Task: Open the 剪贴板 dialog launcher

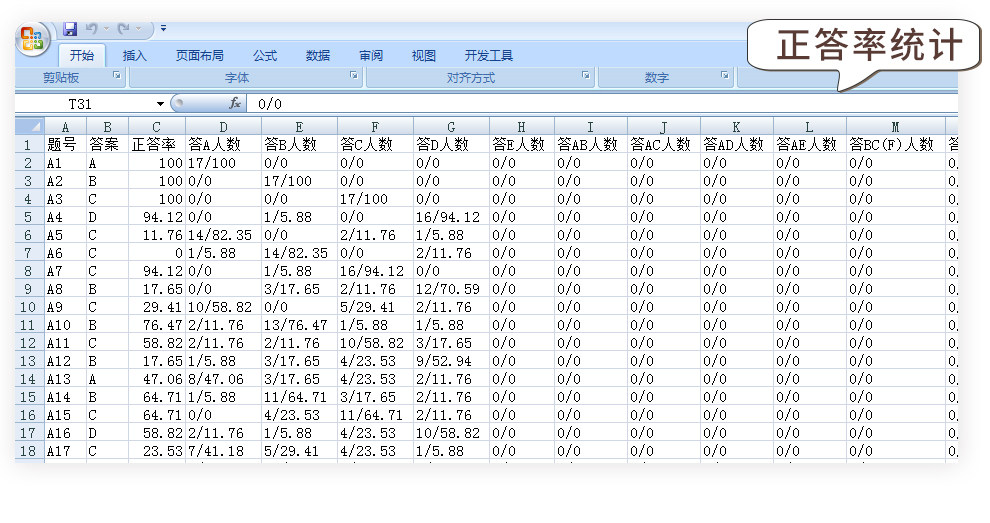Action: [117, 75]
